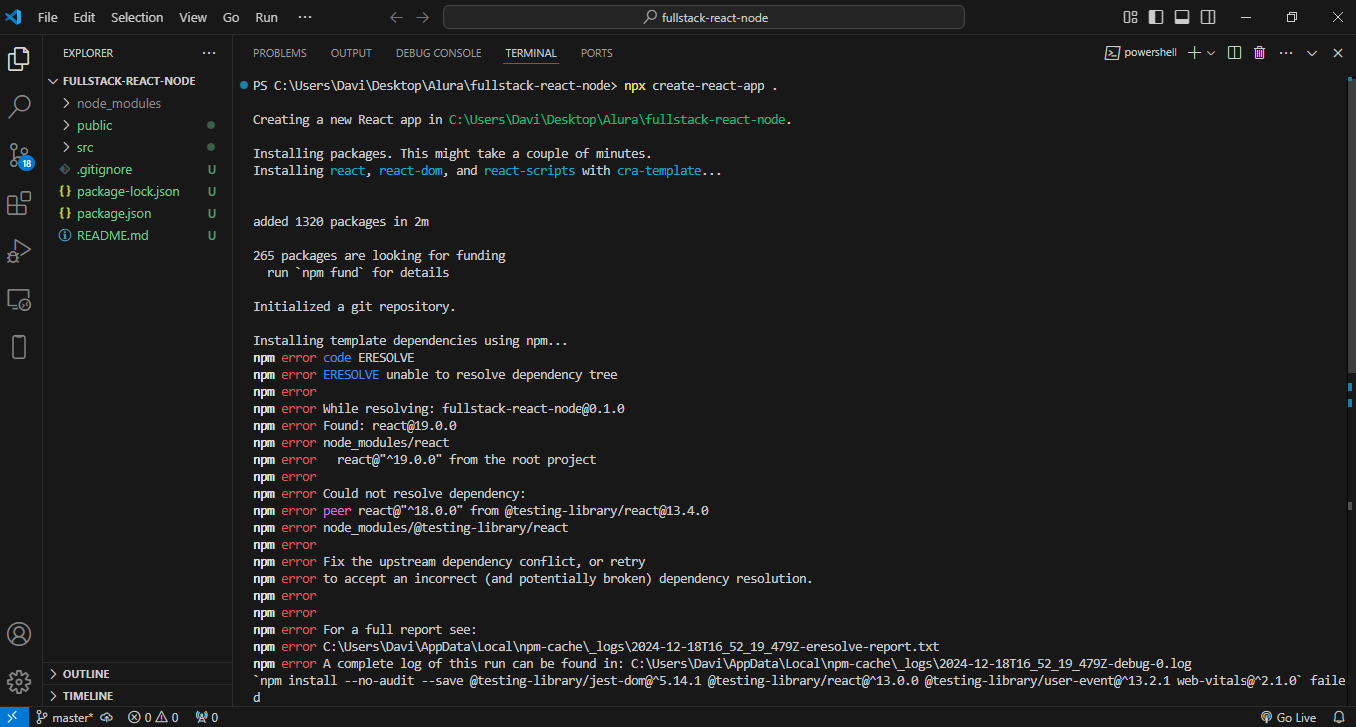Open the Remote Explorer view

pyautogui.click(x=19, y=299)
